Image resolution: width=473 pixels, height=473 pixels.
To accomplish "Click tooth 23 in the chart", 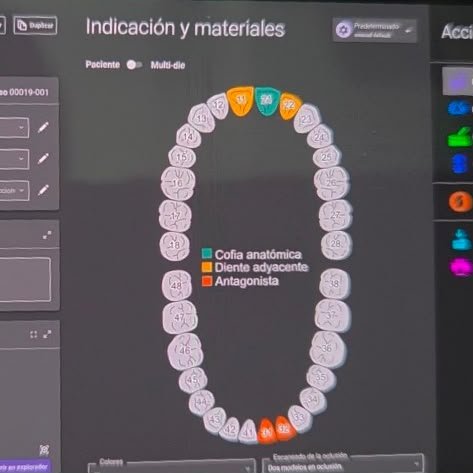I will pos(307,119).
